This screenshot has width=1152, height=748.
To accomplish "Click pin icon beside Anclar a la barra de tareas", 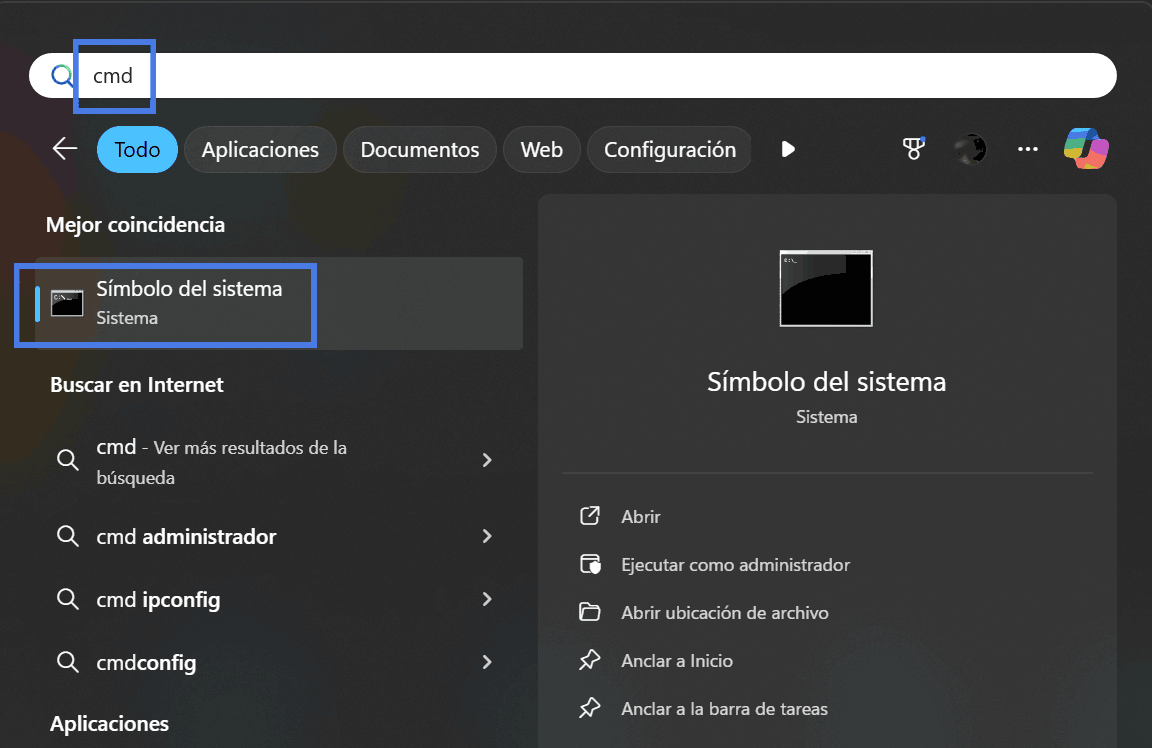I will click(589, 708).
